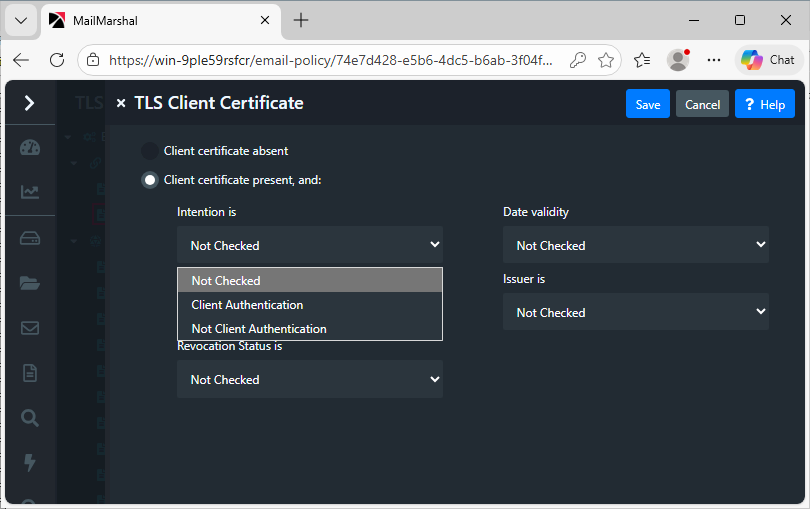Click the server drive sidebar icon

coord(30,238)
